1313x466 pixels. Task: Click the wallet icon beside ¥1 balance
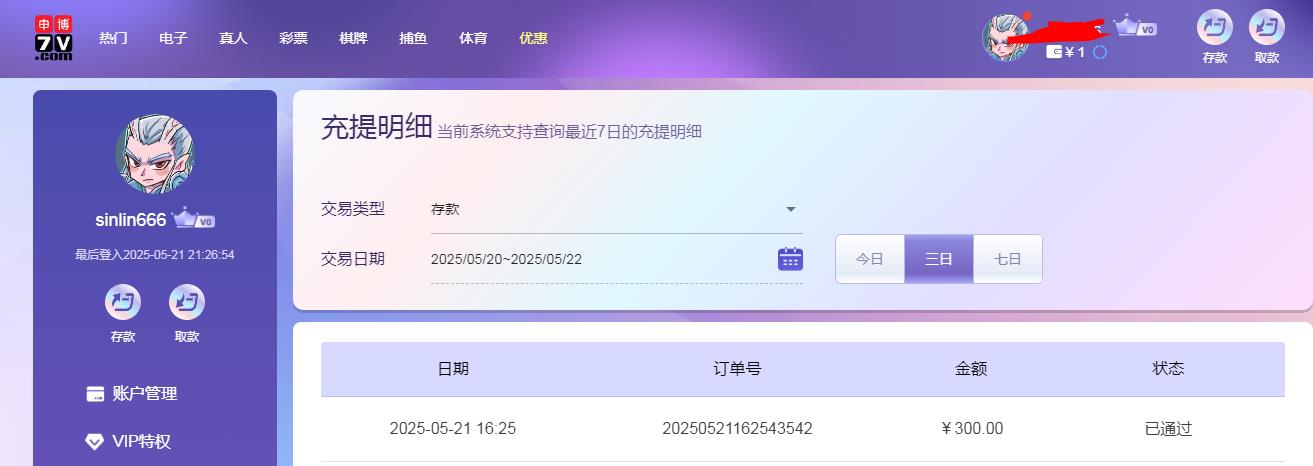[1054, 52]
